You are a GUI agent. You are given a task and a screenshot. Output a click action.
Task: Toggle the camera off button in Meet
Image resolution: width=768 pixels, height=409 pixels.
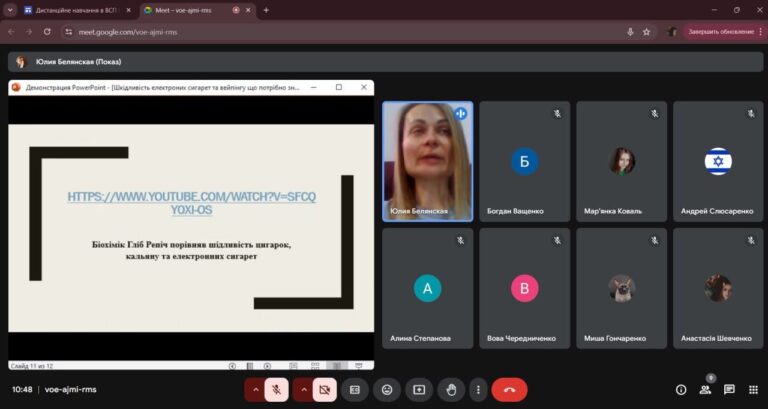click(324, 390)
